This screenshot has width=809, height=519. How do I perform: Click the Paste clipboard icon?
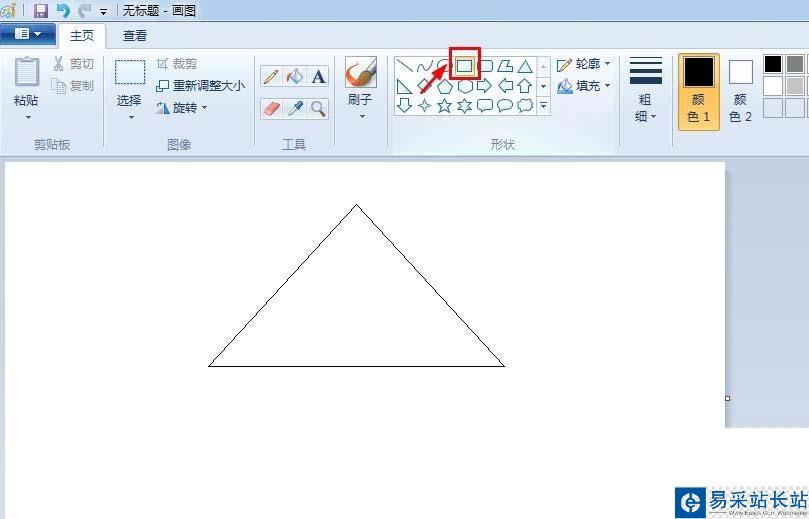tap(26, 72)
